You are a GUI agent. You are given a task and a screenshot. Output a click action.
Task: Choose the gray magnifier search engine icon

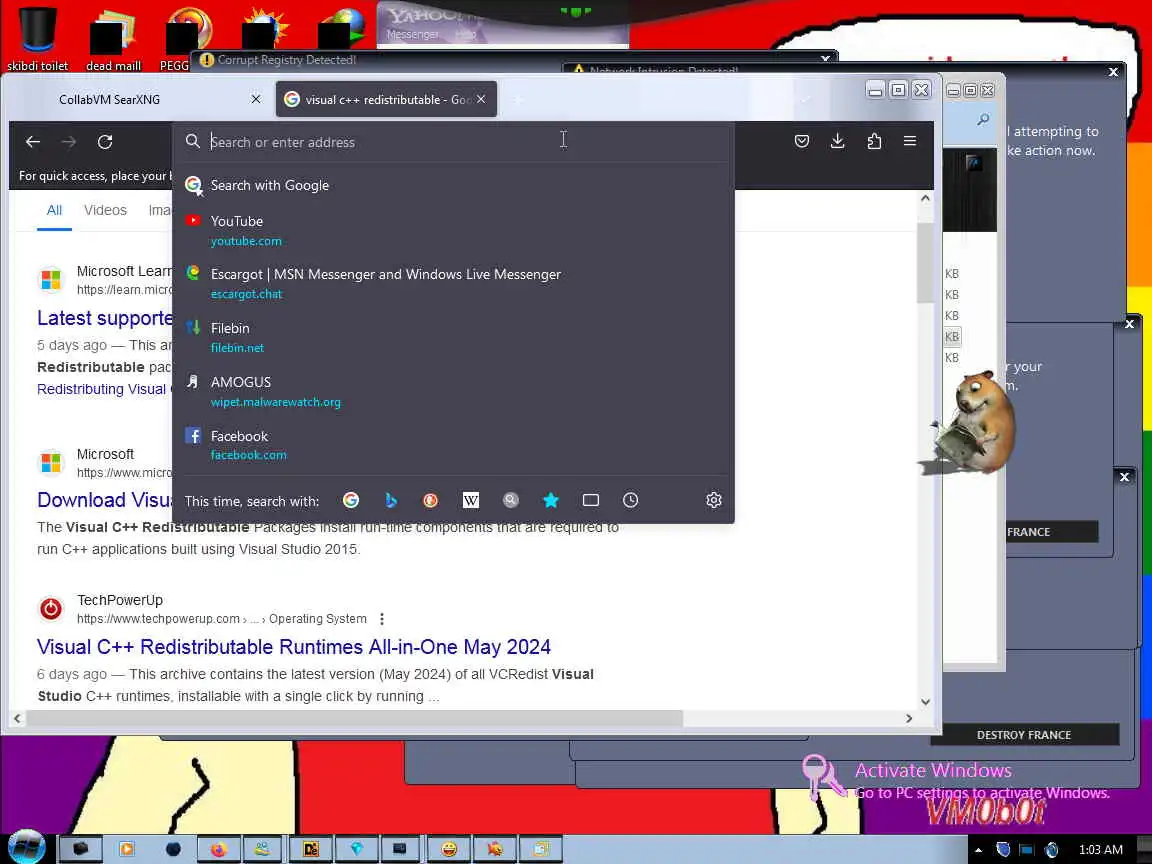pyautogui.click(x=511, y=500)
